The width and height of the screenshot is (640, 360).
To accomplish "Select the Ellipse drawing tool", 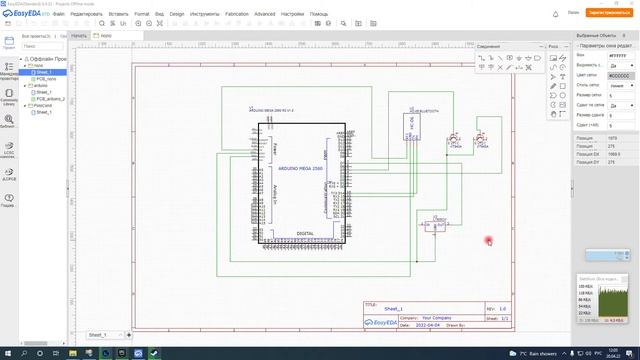I will click(563, 96).
